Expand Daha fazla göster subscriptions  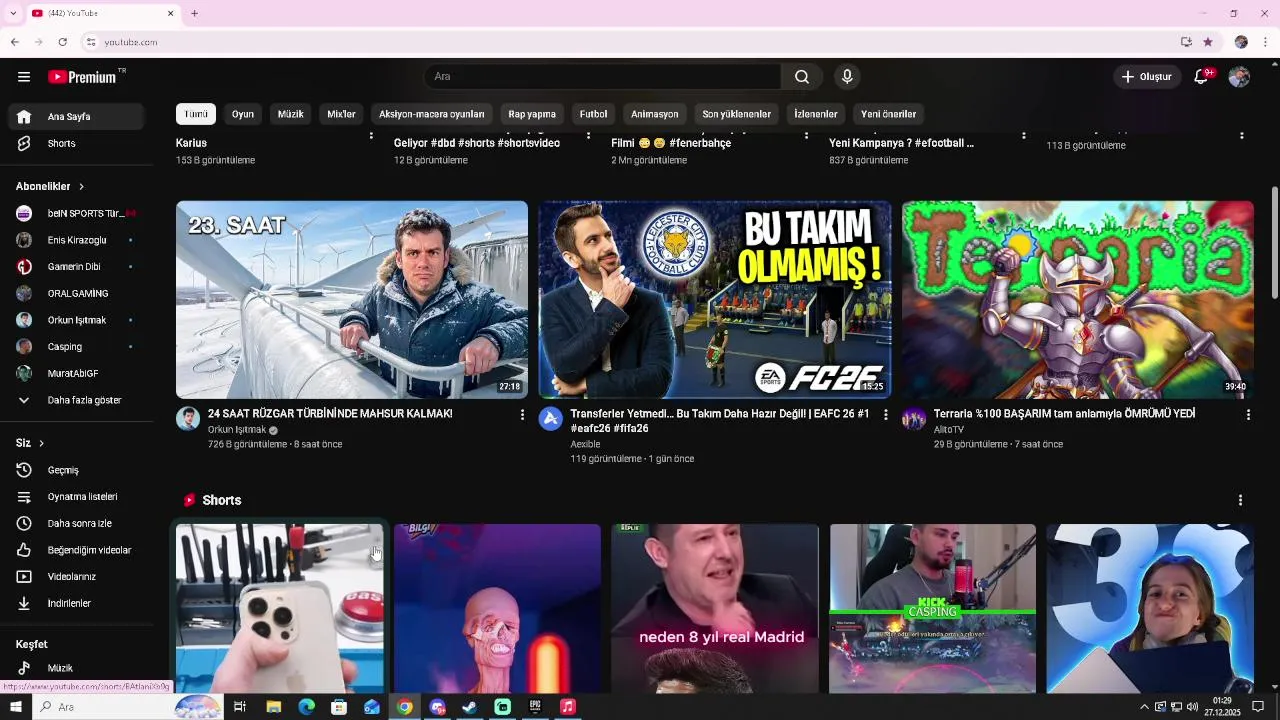(x=76, y=400)
